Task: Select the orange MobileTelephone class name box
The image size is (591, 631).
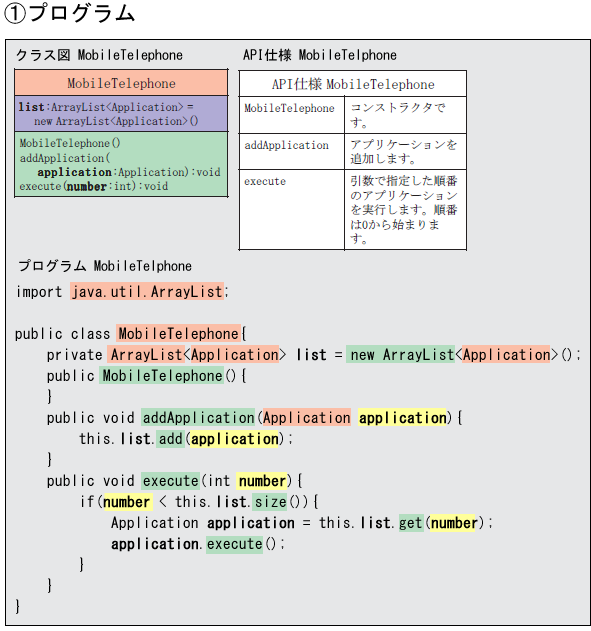Action: click(121, 83)
